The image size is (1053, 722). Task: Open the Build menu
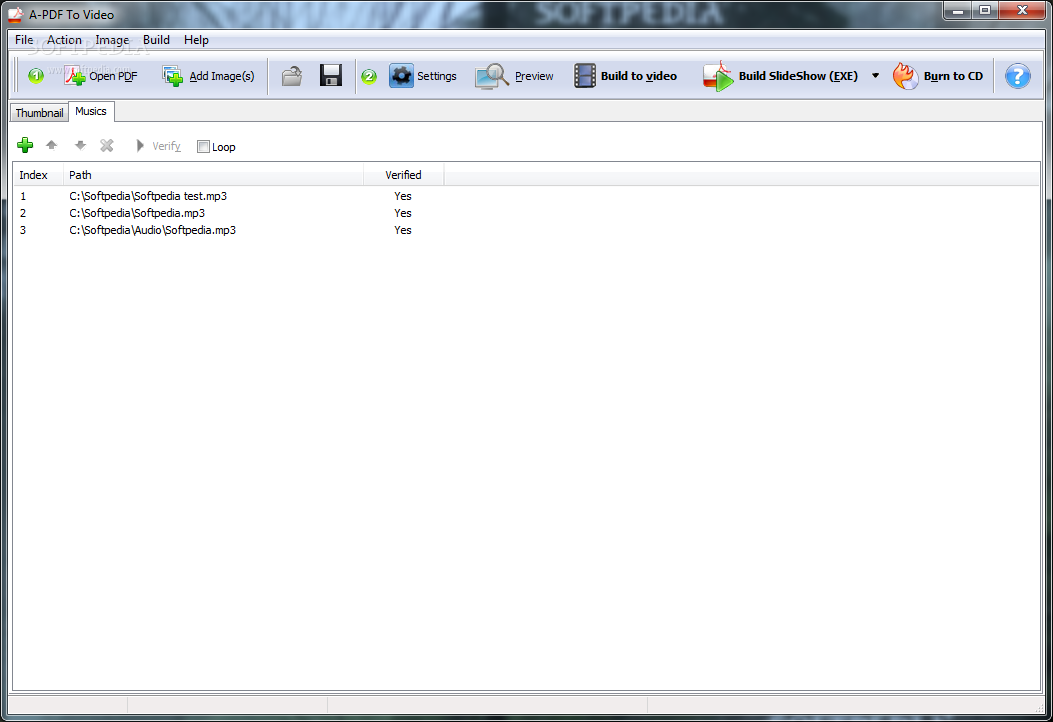pos(156,40)
